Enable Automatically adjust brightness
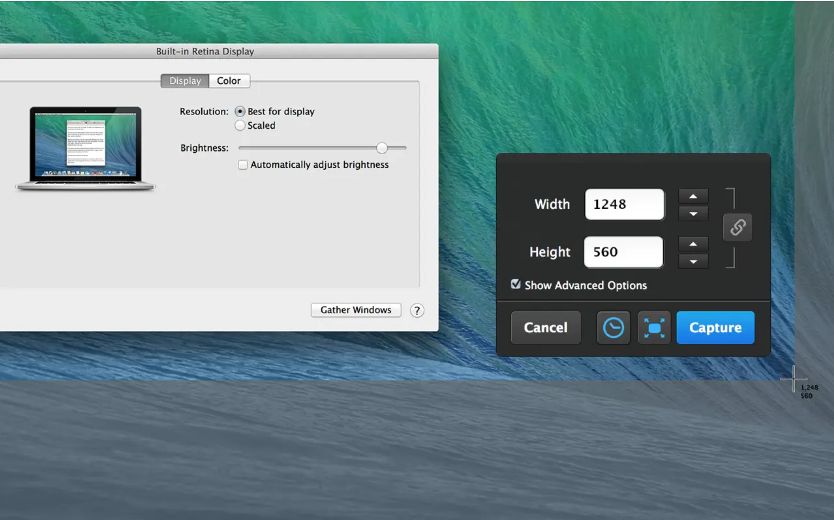The height and width of the screenshot is (520, 834). (243, 165)
